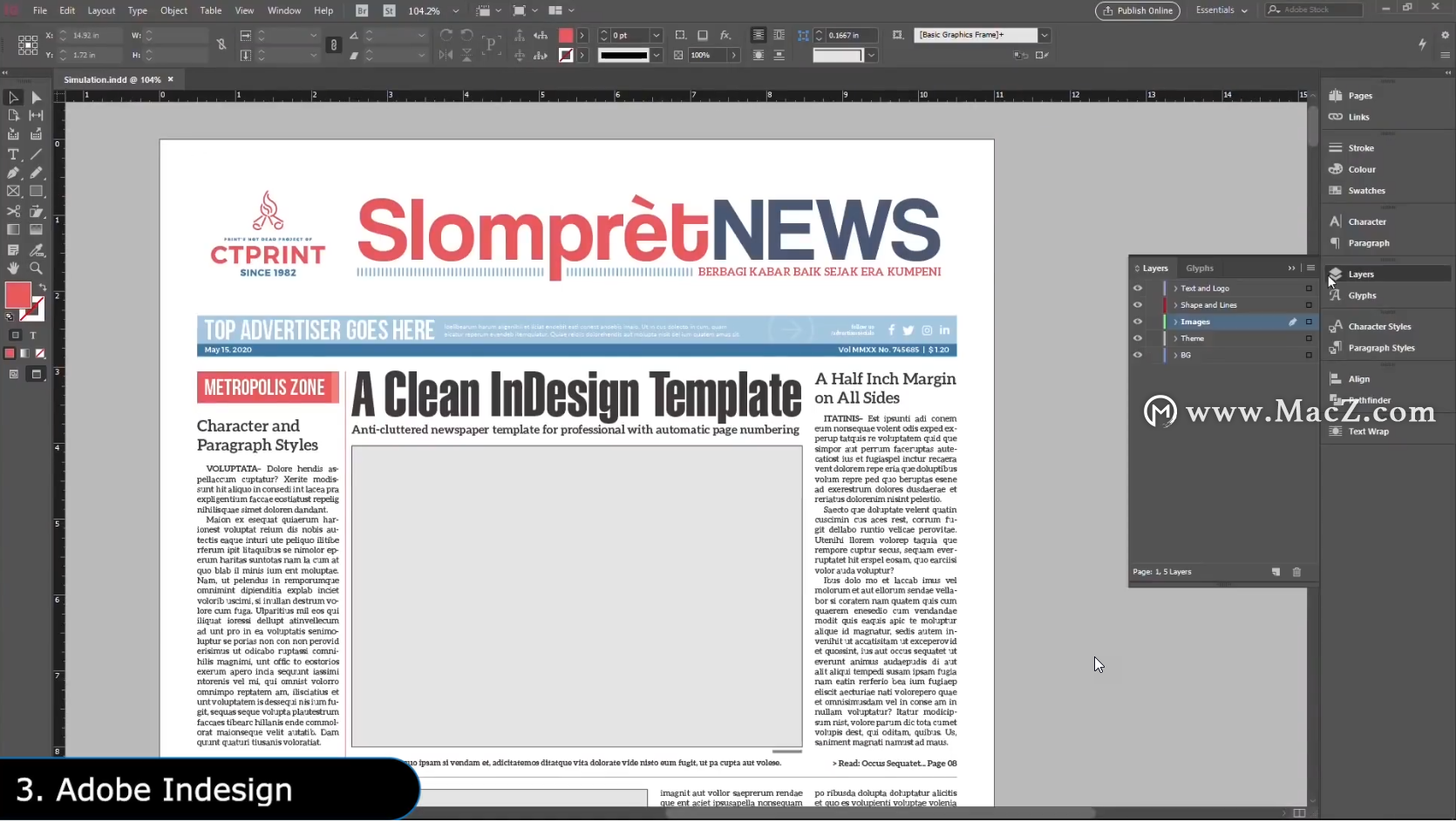
Task: Click the red fill color swatch
Action: point(18,296)
